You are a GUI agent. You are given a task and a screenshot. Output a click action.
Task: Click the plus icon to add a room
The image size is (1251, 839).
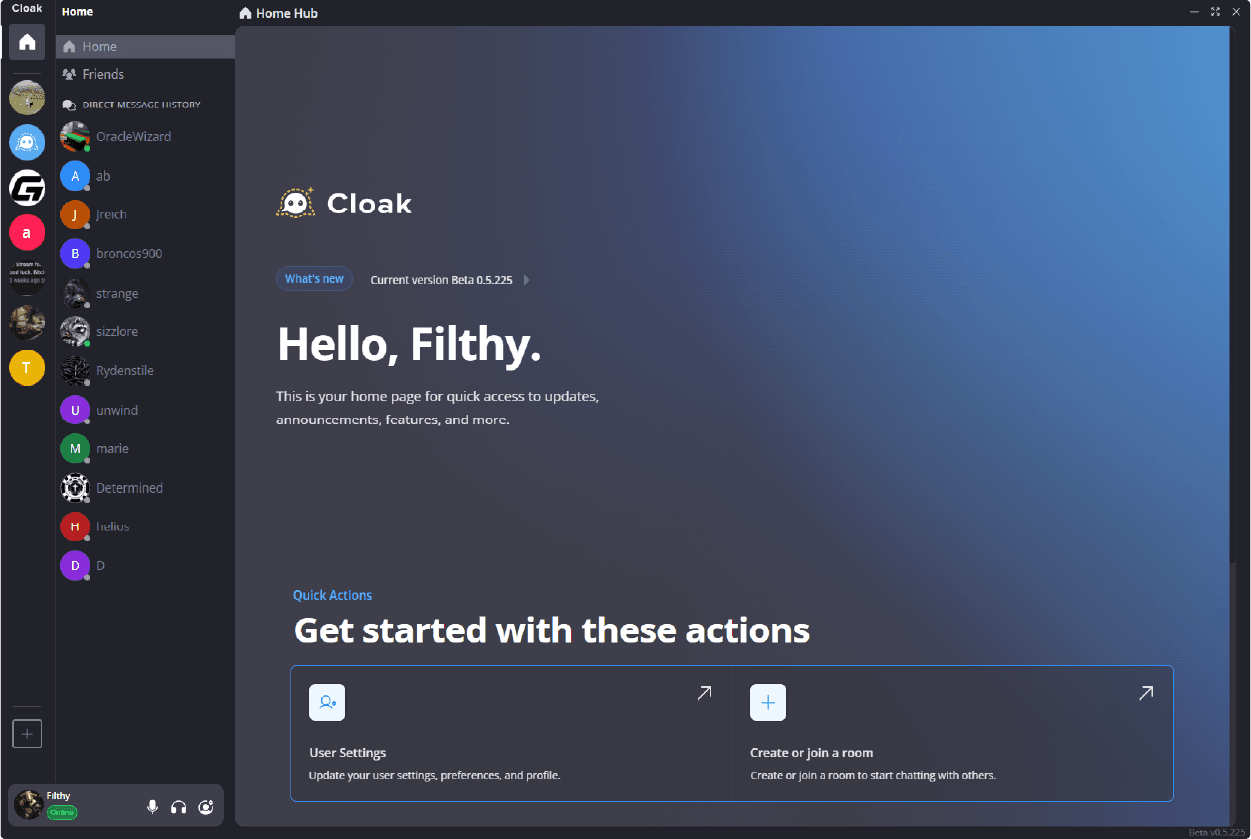pyautogui.click(x=27, y=734)
